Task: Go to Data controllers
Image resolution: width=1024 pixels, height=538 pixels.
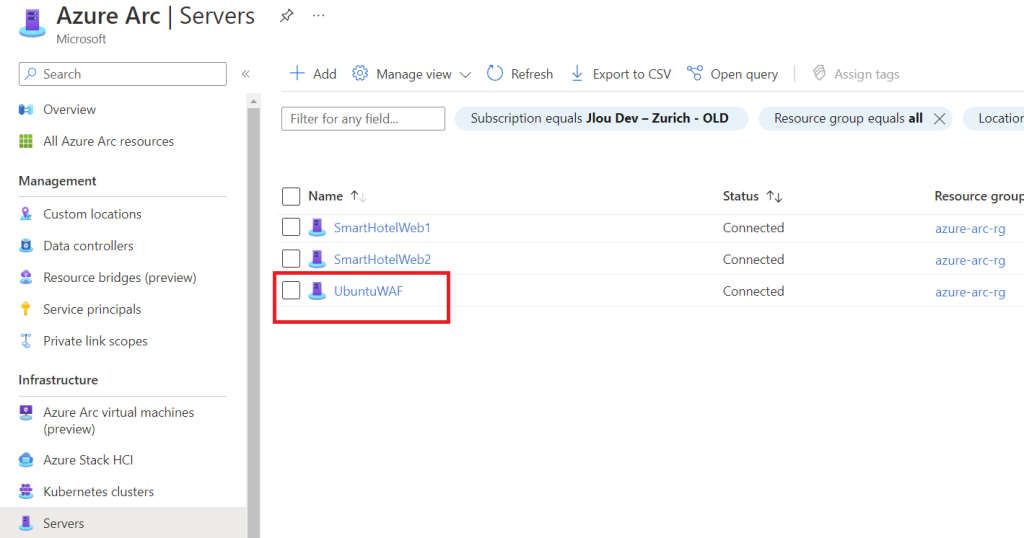Action: (x=88, y=245)
